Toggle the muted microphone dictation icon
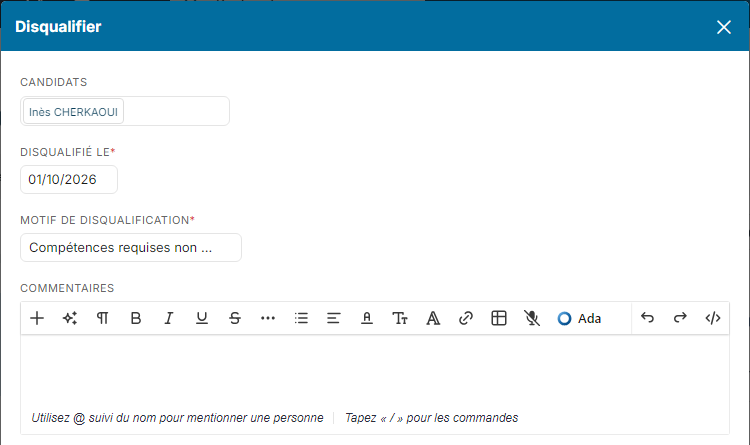The image size is (750, 445). pyautogui.click(x=531, y=318)
